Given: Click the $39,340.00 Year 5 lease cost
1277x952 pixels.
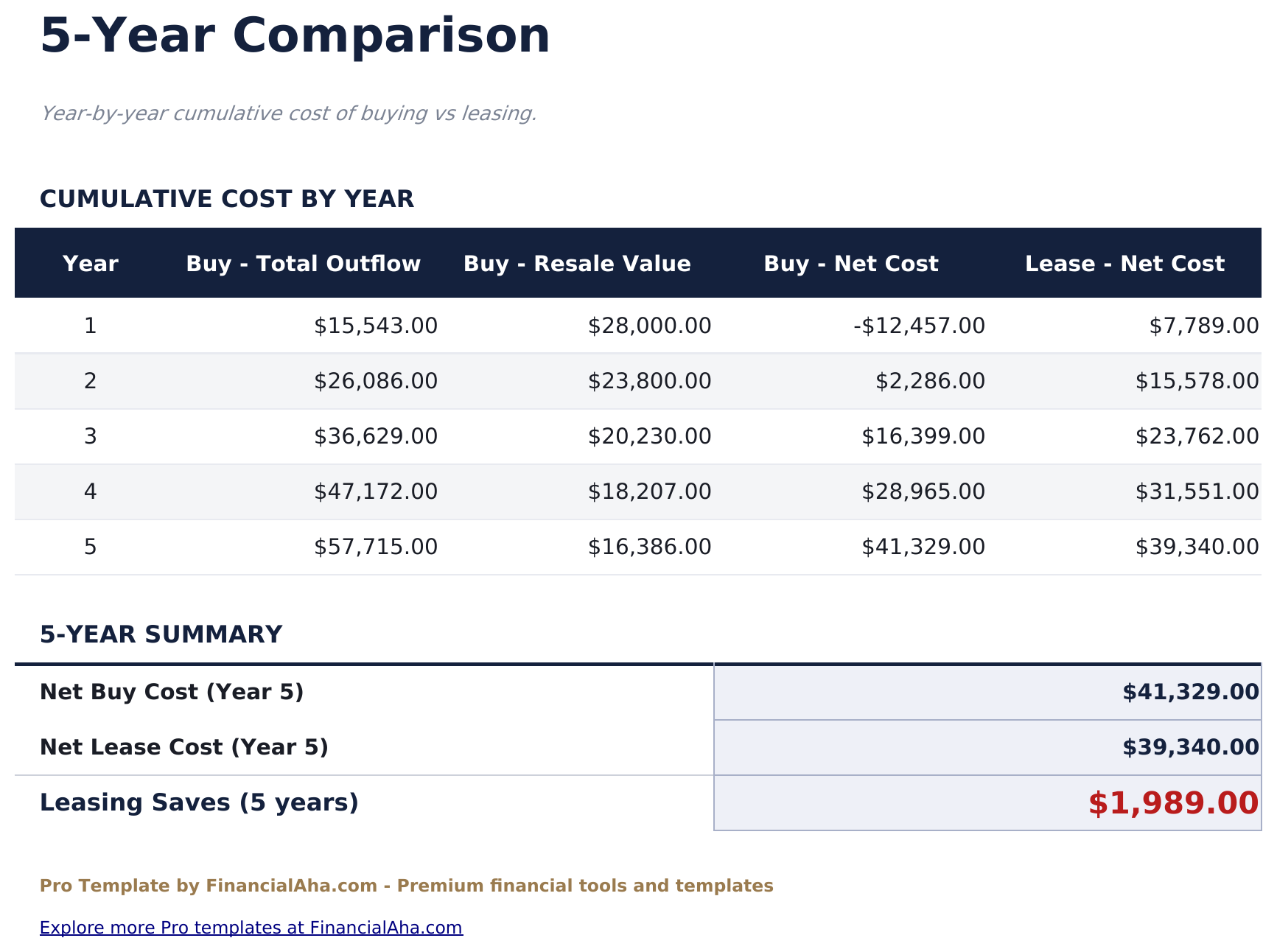Looking at the screenshot, I should click(x=1195, y=547).
